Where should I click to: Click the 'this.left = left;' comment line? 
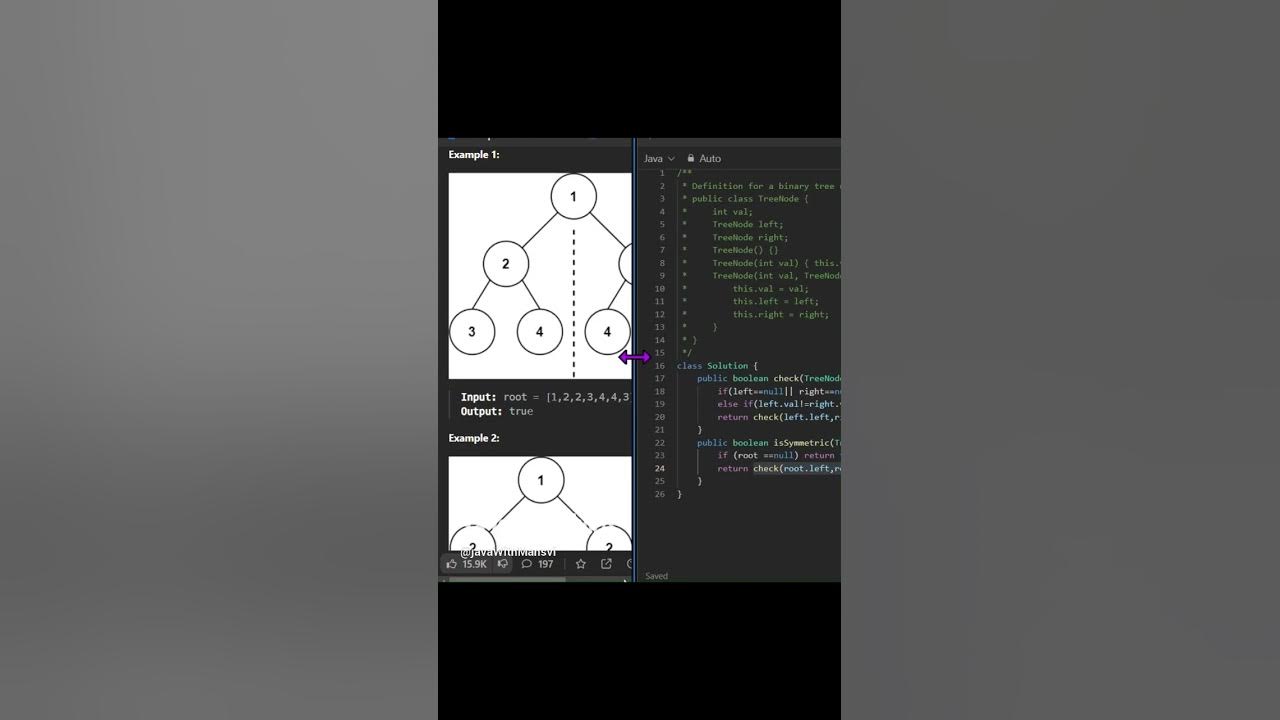point(775,301)
